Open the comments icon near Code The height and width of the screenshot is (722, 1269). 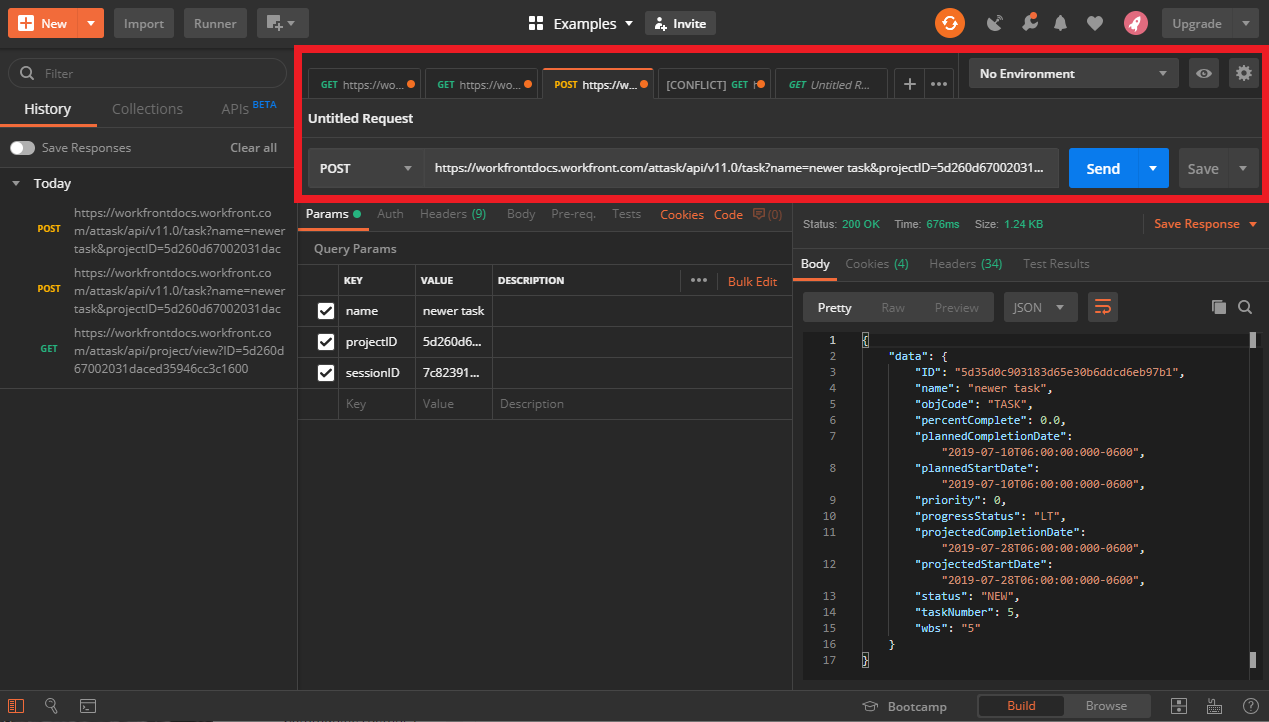(x=767, y=214)
